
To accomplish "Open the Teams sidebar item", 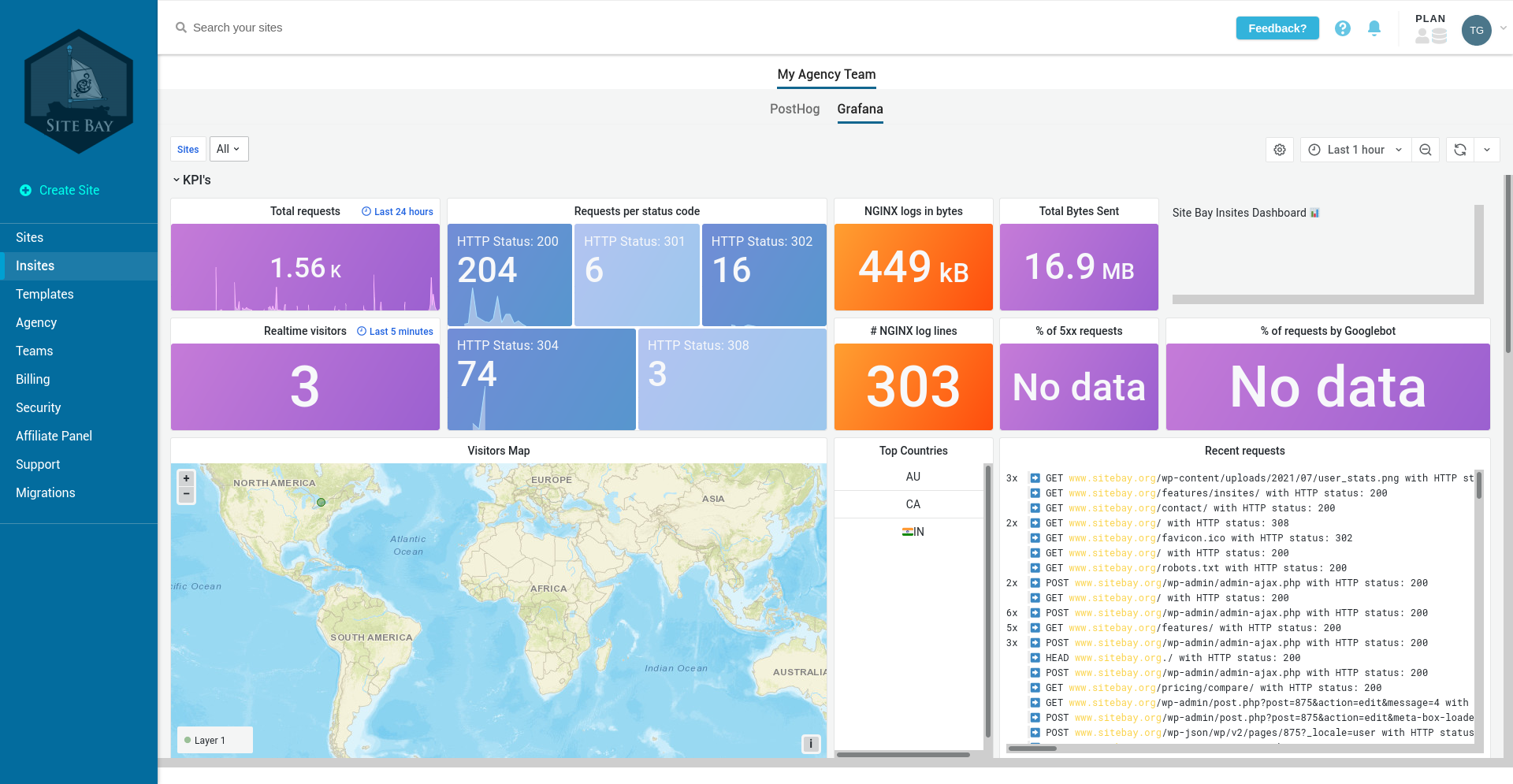I will coord(79,351).
